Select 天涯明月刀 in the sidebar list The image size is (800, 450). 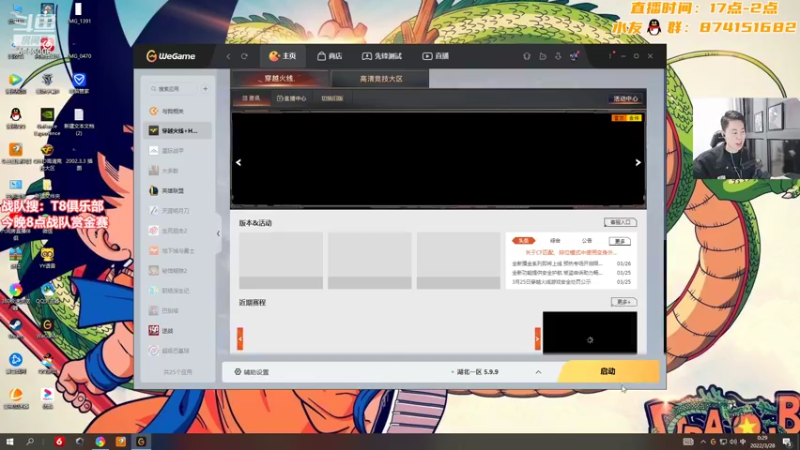point(178,210)
